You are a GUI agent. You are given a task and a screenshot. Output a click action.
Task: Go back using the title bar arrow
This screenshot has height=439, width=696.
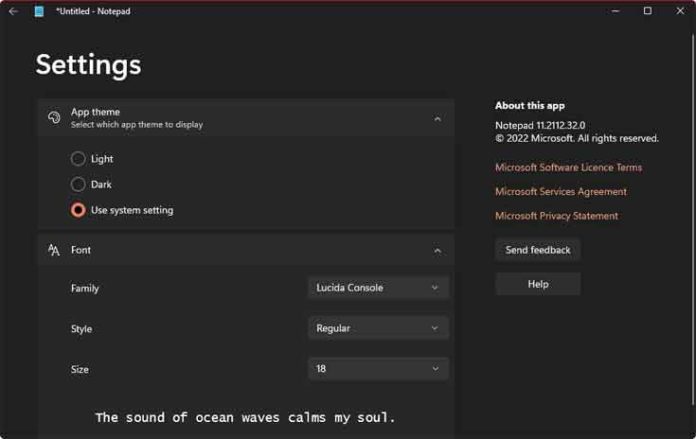13,11
